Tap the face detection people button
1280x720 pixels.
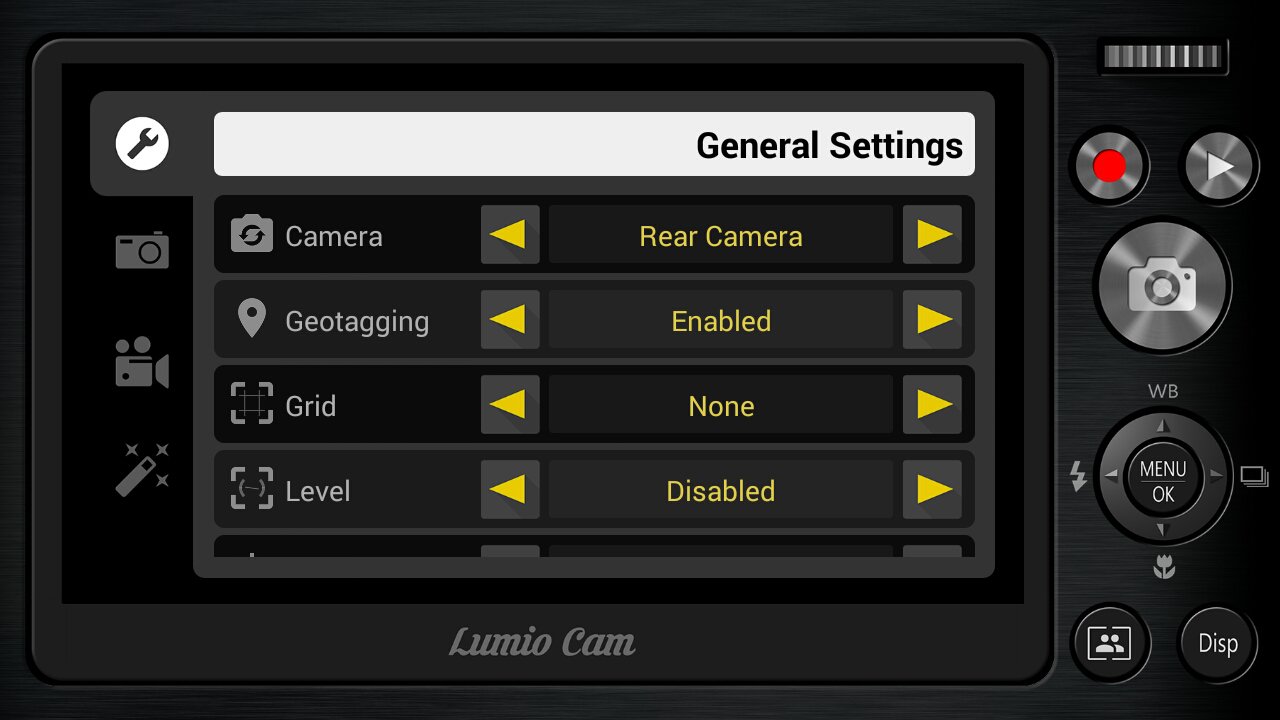pos(1110,644)
